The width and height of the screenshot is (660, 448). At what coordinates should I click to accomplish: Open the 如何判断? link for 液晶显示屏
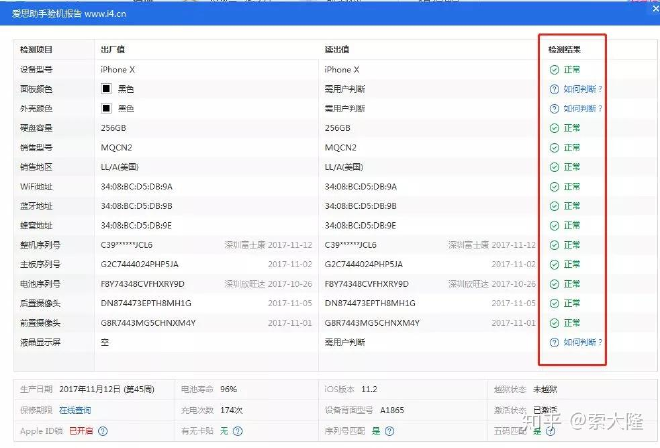tap(583, 343)
